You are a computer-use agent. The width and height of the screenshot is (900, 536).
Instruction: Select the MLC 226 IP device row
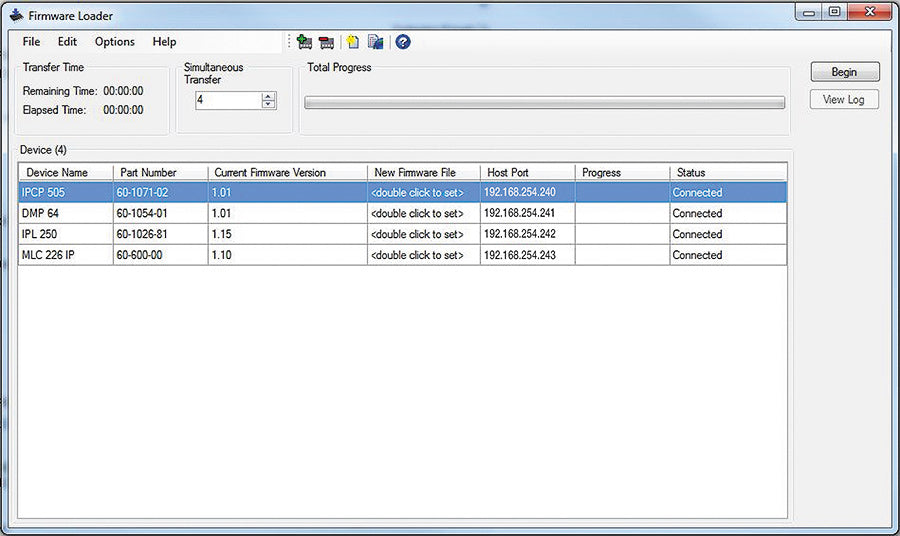pyautogui.click(x=402, y=255)
